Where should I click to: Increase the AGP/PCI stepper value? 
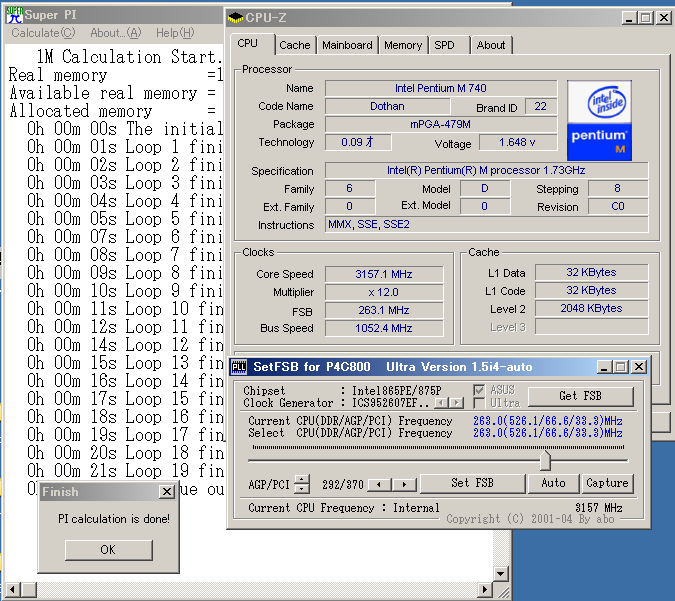coord(302,479)
